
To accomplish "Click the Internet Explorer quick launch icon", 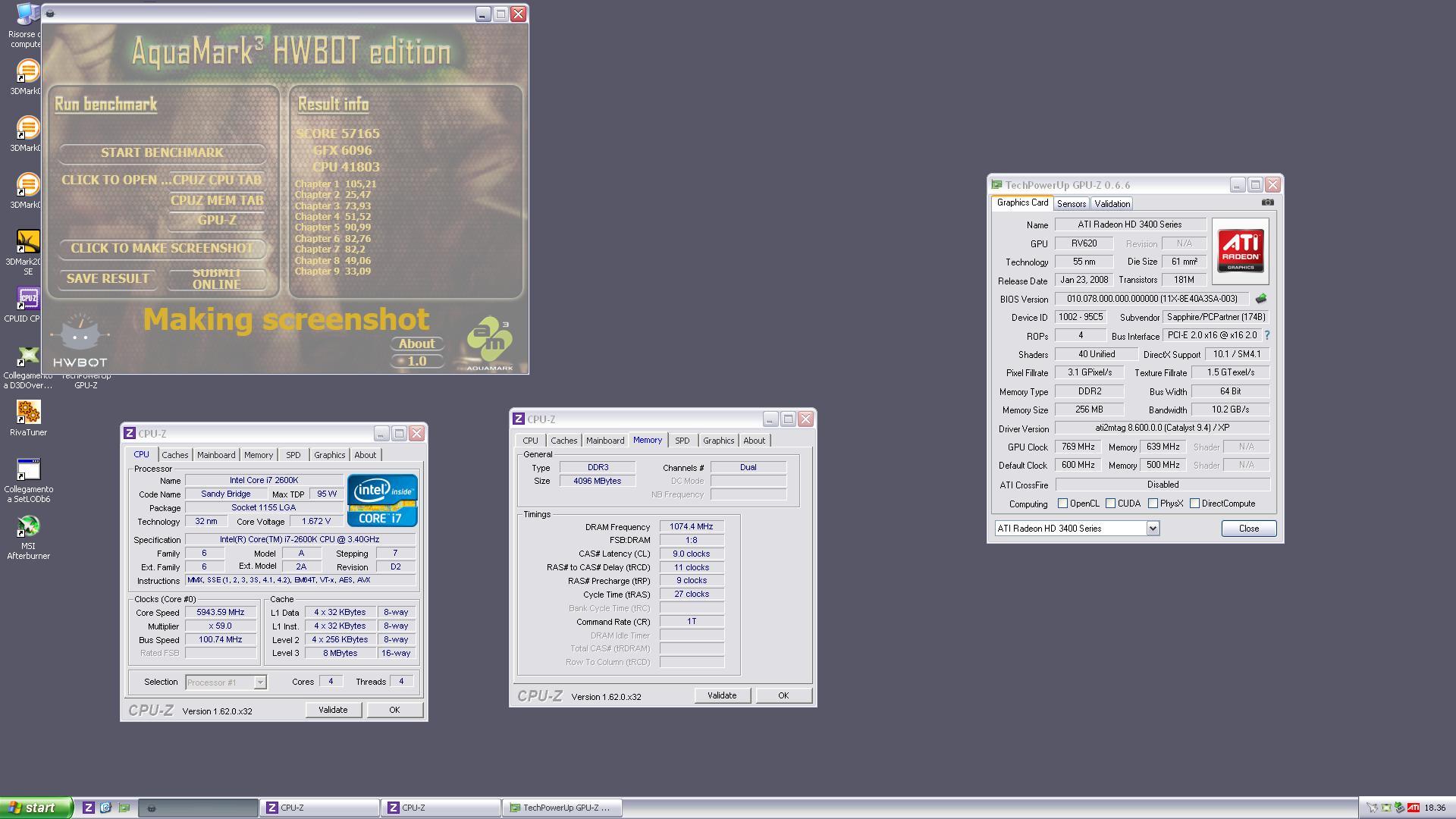I will point(105,808).
